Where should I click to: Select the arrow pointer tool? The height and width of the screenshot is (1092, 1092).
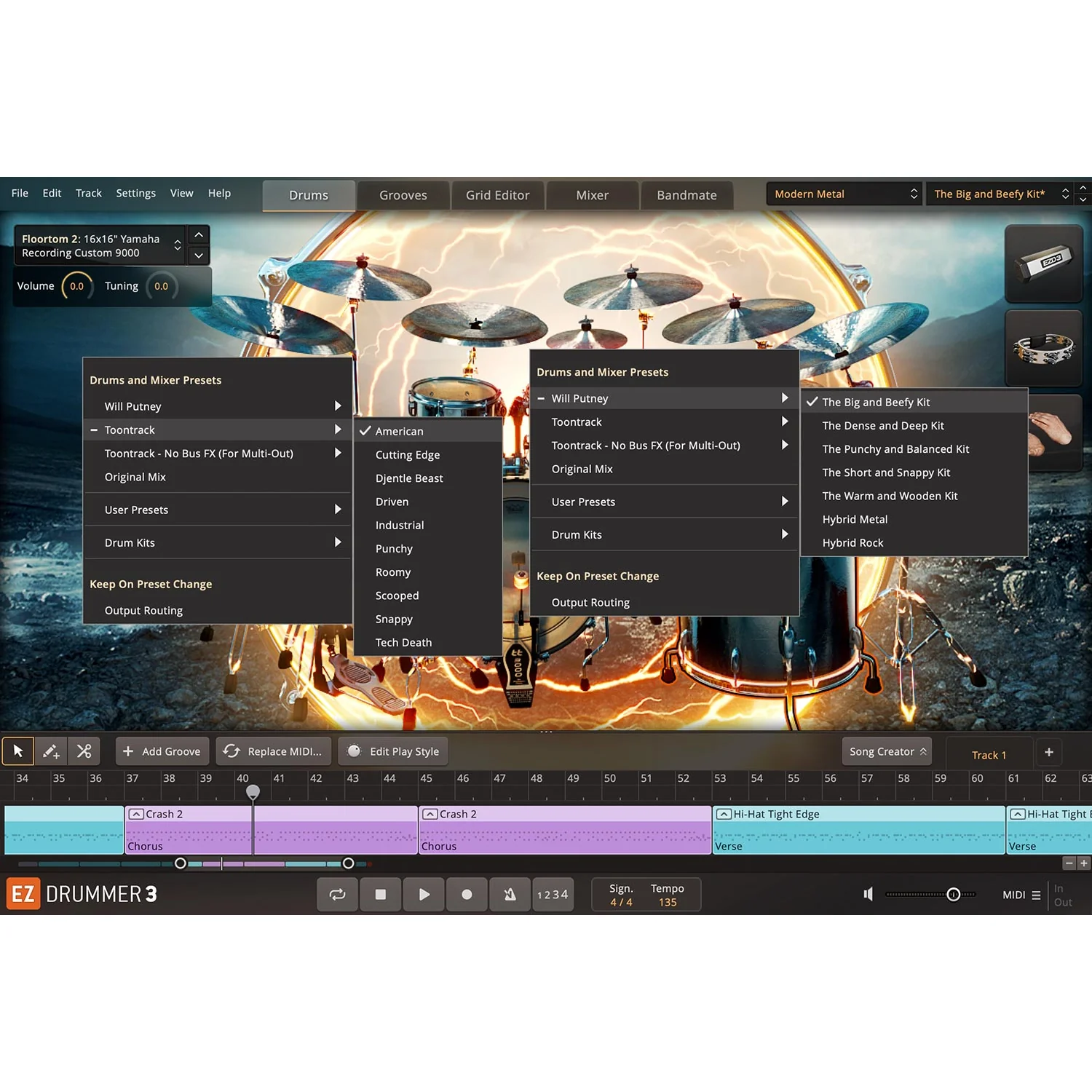(18, 751)
